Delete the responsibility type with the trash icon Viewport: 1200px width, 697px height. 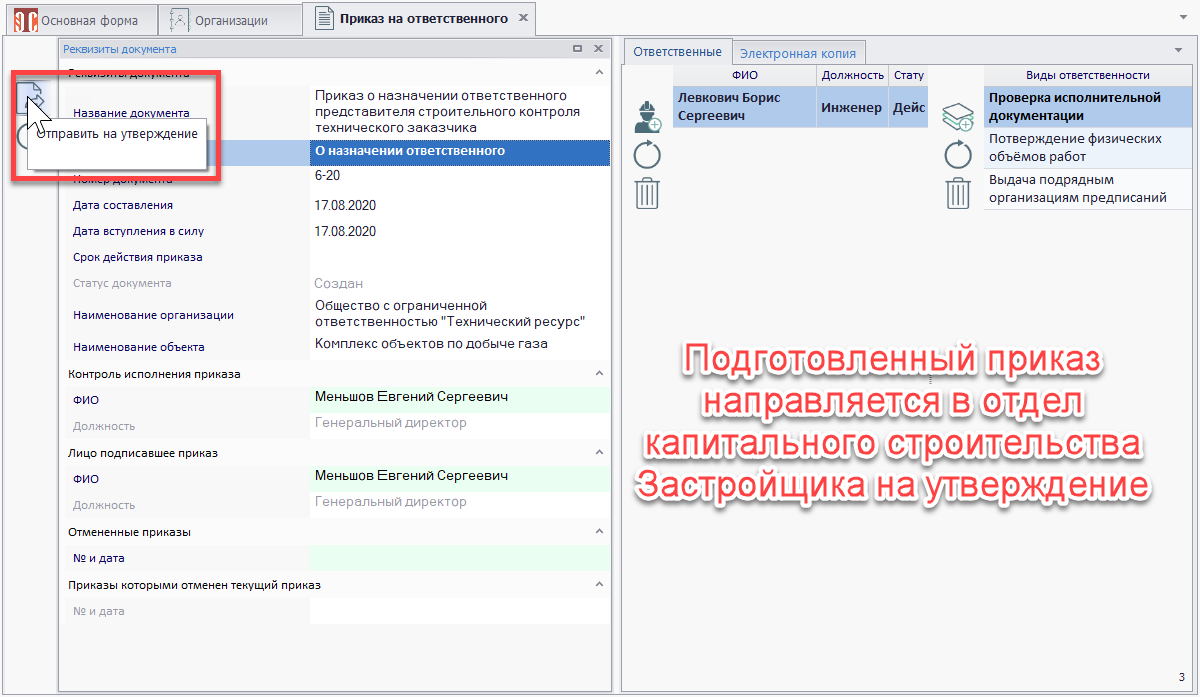point(958,192)
